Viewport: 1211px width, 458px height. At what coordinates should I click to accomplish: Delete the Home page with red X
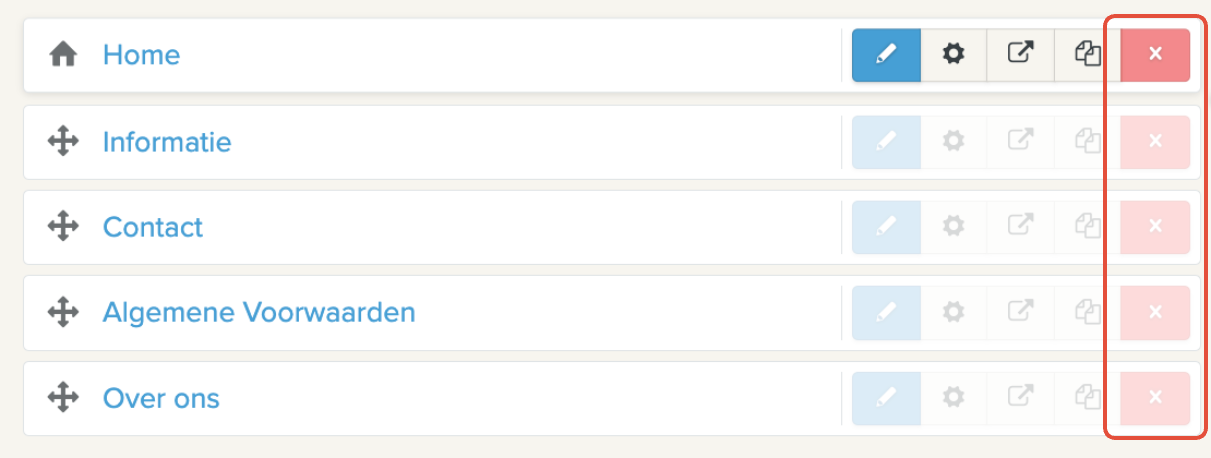(x=1155, y=55)
